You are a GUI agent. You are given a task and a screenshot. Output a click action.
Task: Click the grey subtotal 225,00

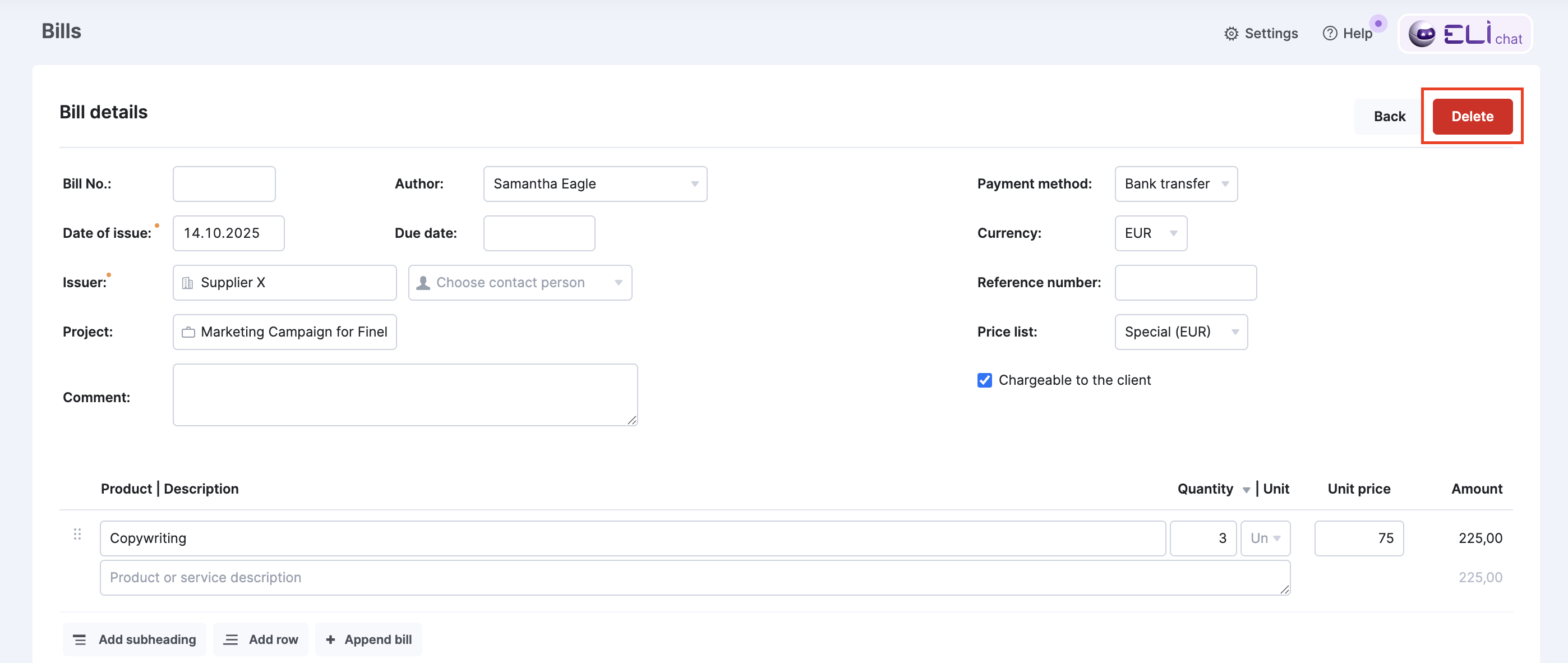click(1480, 577)
